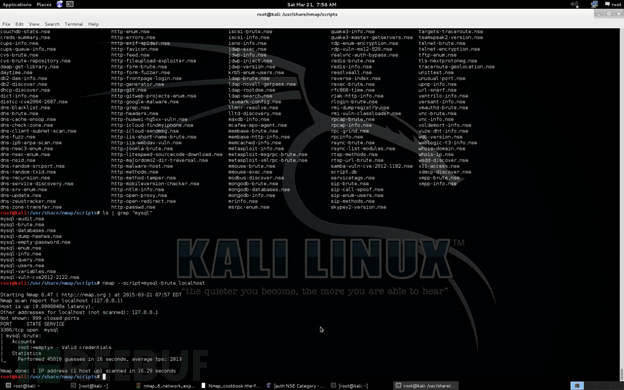Click the volume speaker icon

pos(575,4)
